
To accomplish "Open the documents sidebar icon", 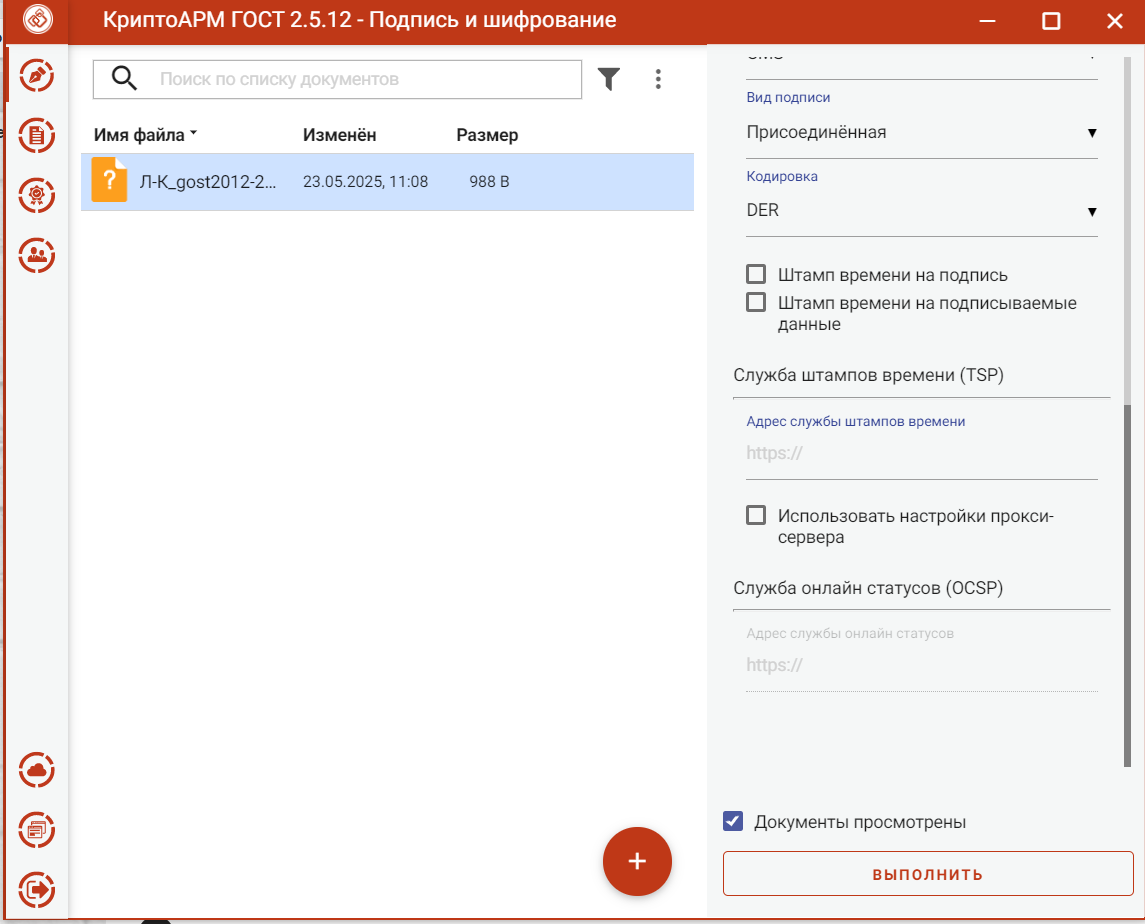I will coord(37,135).
